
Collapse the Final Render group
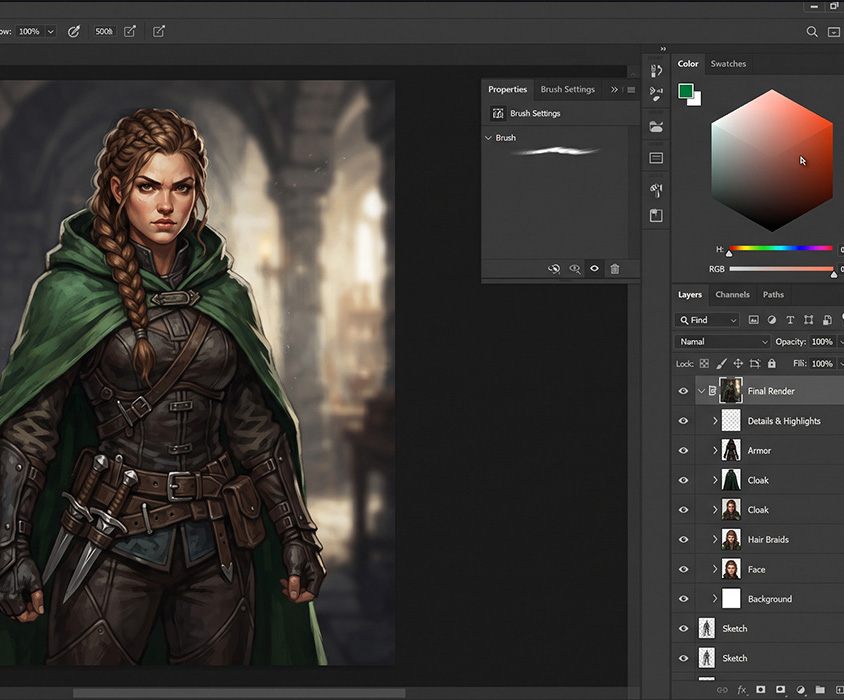click(701, 391)
